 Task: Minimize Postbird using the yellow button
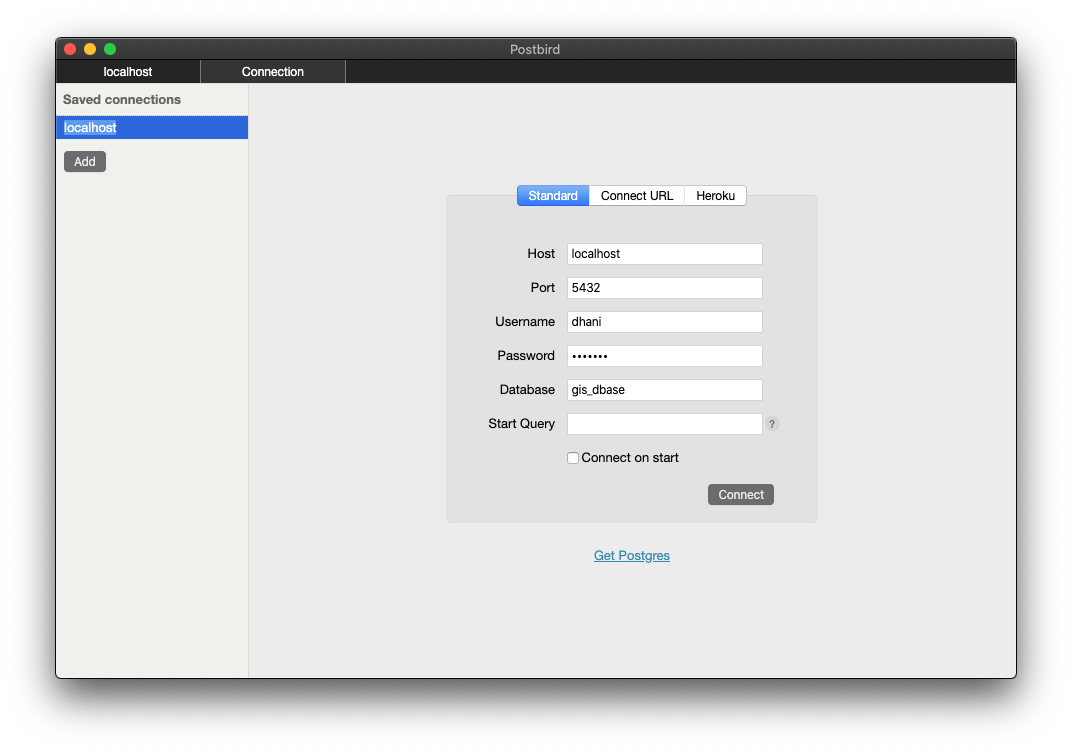[x=90, y=49]
